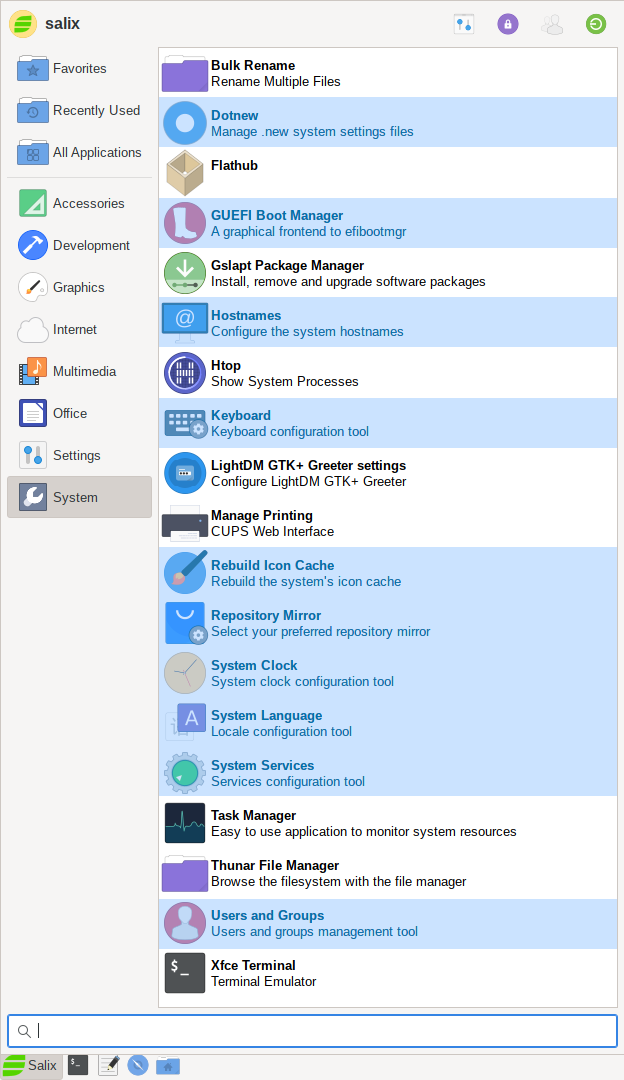Click the Rebuild Icon Cache brush icon

pyautogui.click(x=185, y=572)
